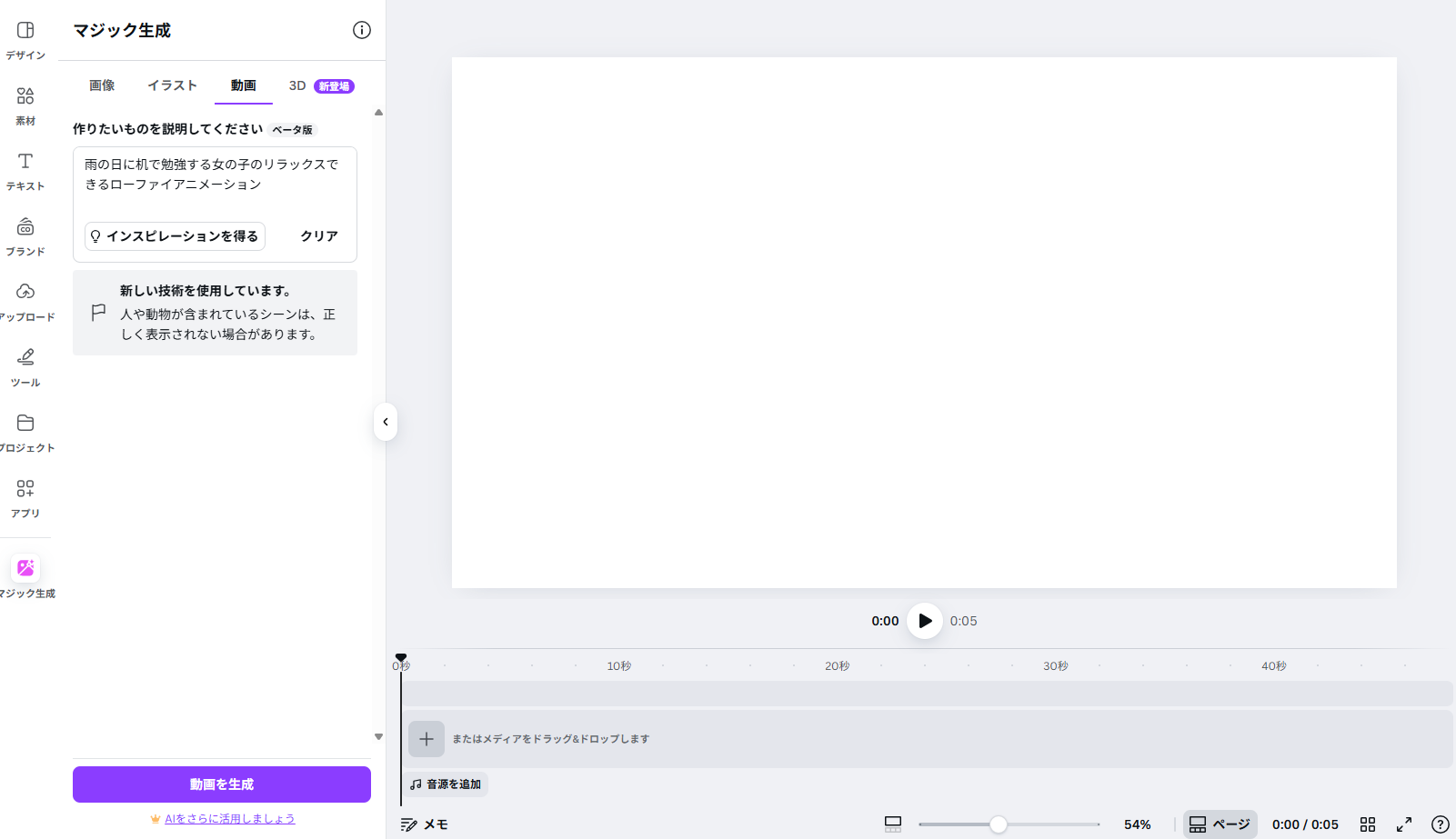Collapse the side panel with chevron
1456x839 pixels.
pos(386,422)
